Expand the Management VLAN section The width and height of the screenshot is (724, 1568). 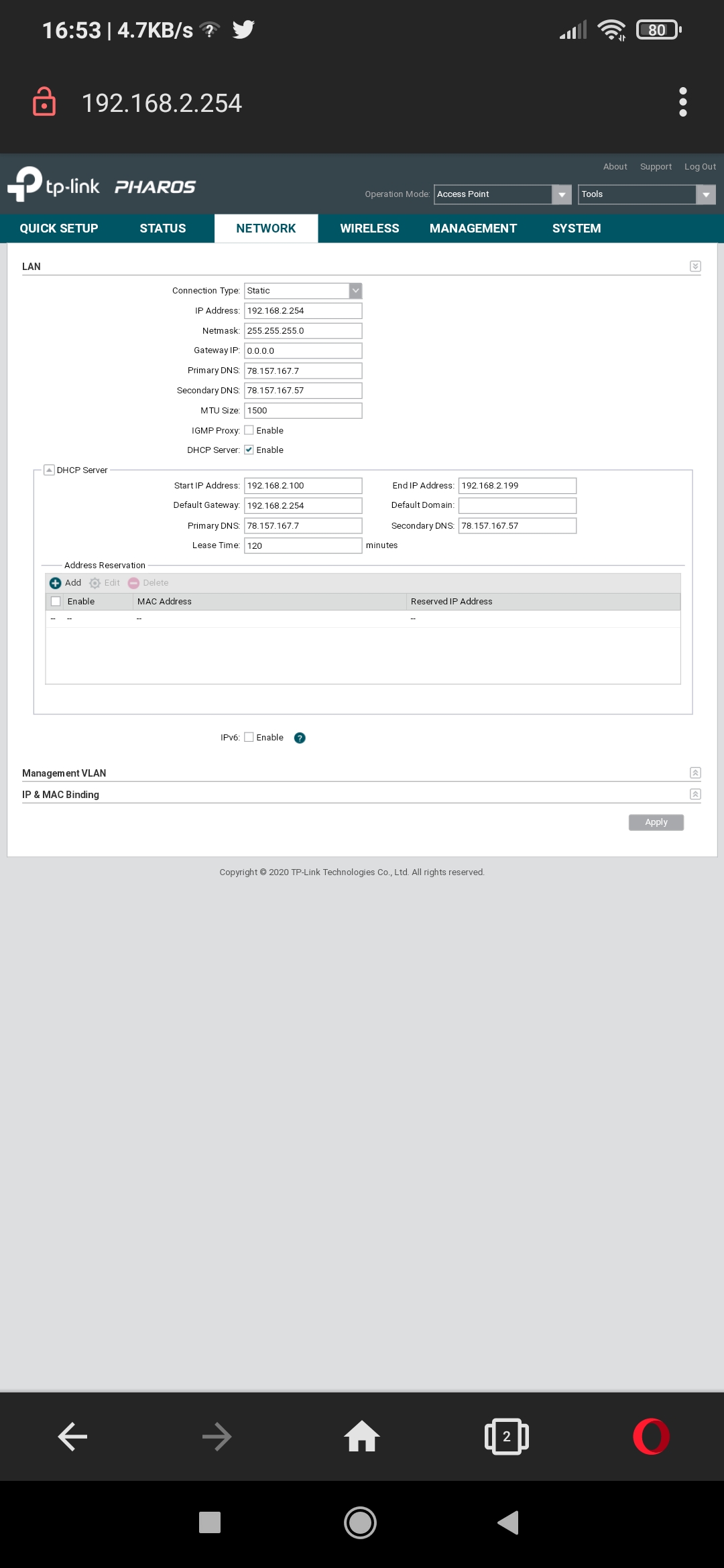[x=695, y=773]
